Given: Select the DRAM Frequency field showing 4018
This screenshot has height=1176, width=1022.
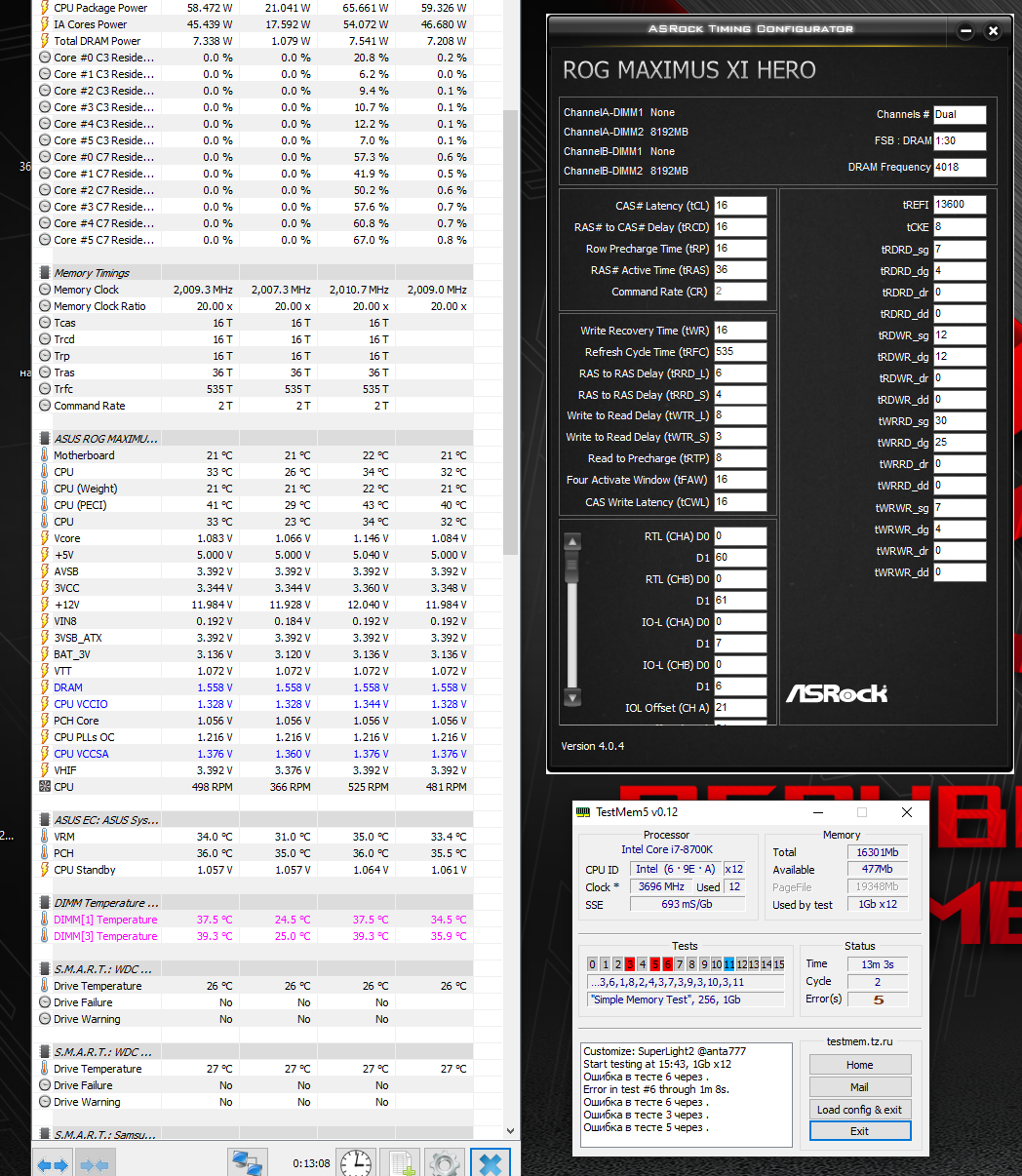Looking at the screenshot, I should (960, 168).
